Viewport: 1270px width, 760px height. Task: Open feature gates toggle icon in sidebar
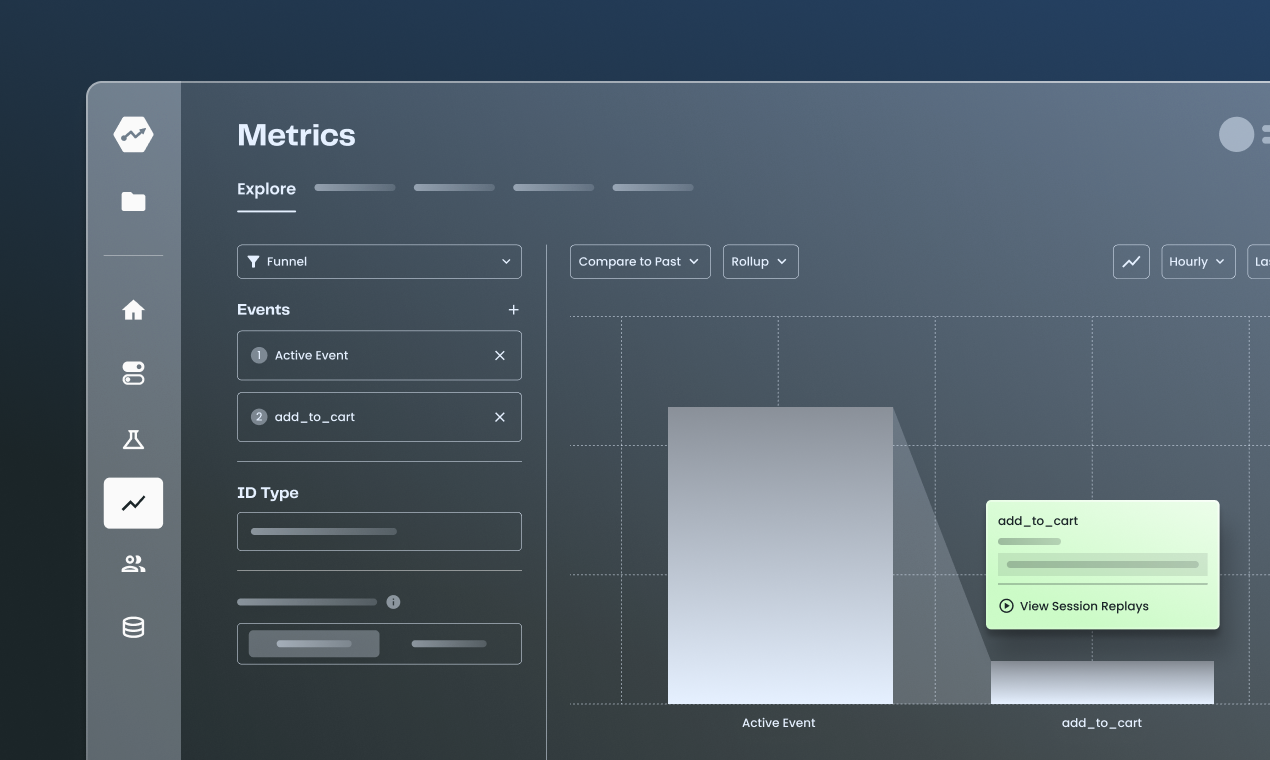[x=133, y=373]
